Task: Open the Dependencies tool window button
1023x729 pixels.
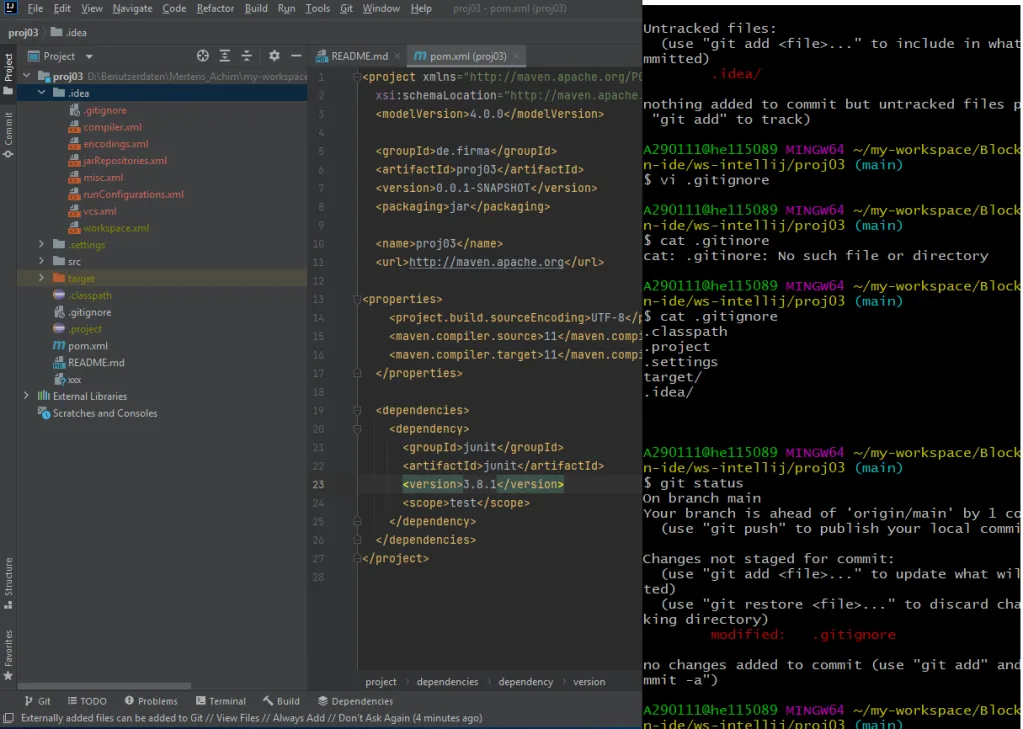Action: click(x=355, y=701)
